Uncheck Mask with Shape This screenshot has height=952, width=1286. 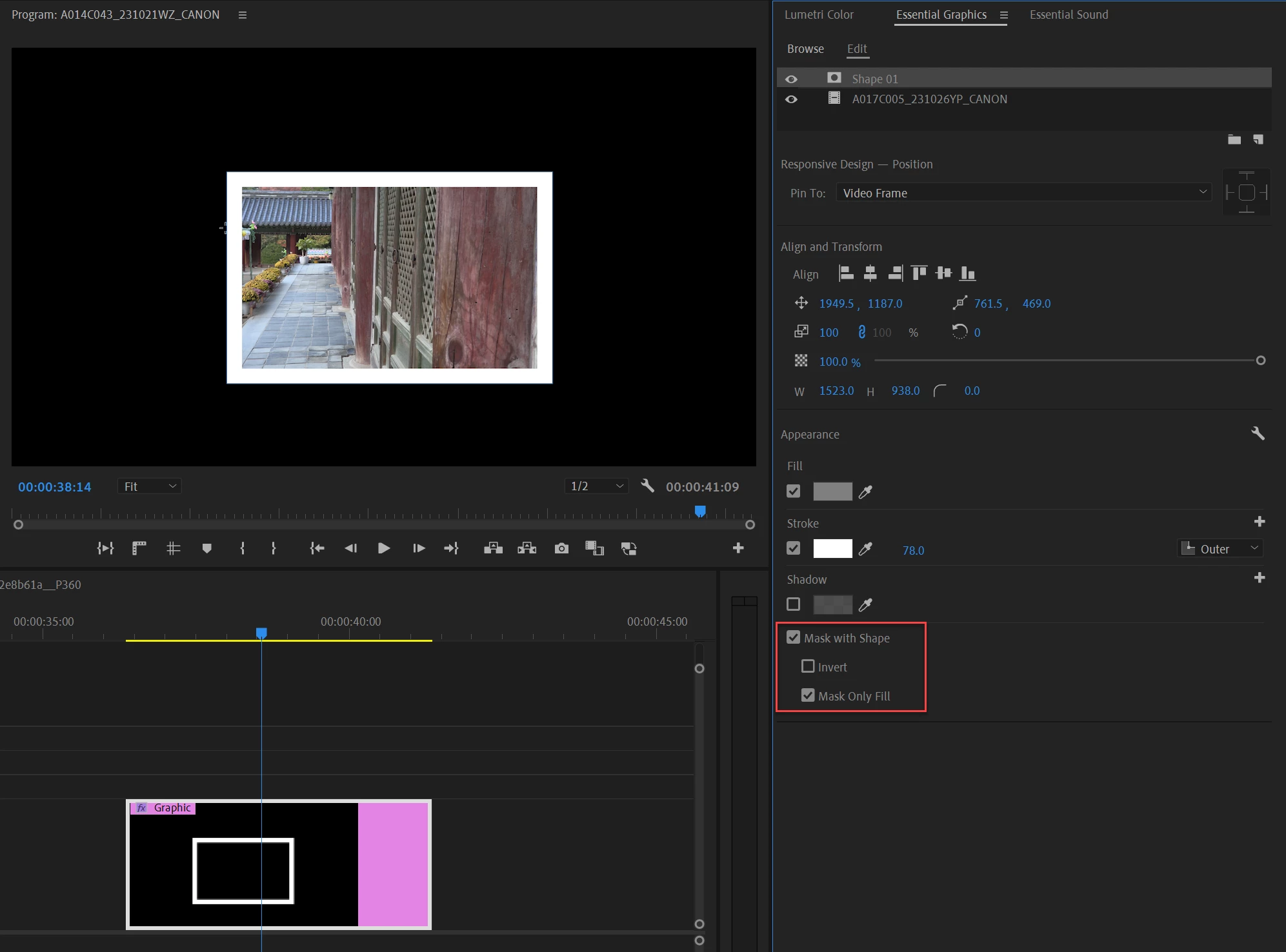pos(793,637)
